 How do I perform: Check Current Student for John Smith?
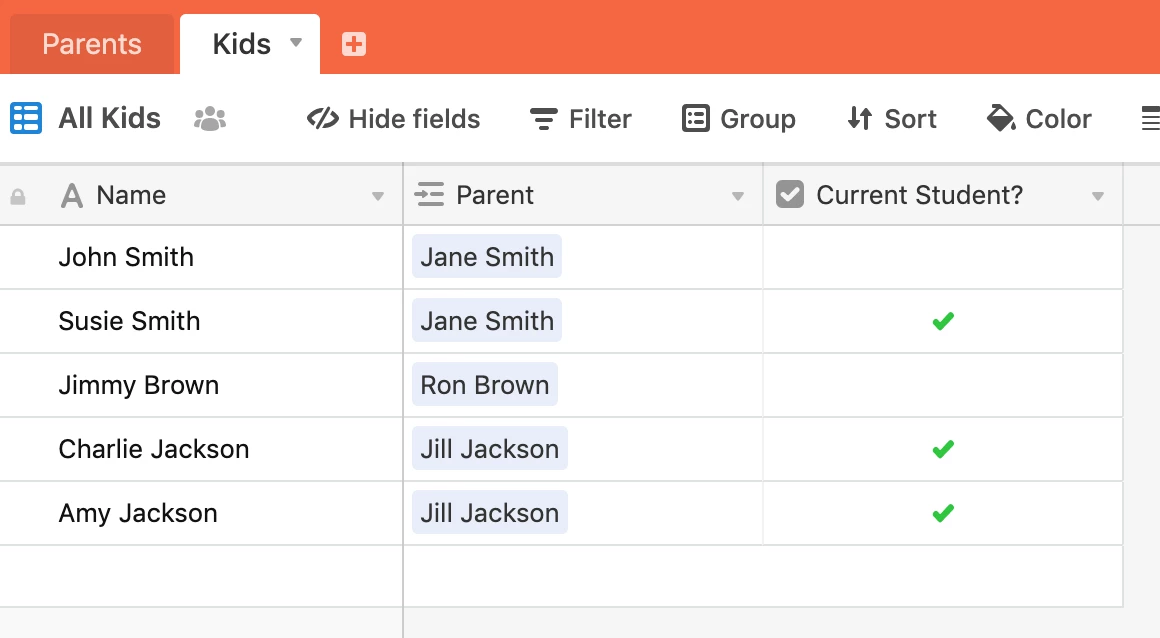click(942, 257)
